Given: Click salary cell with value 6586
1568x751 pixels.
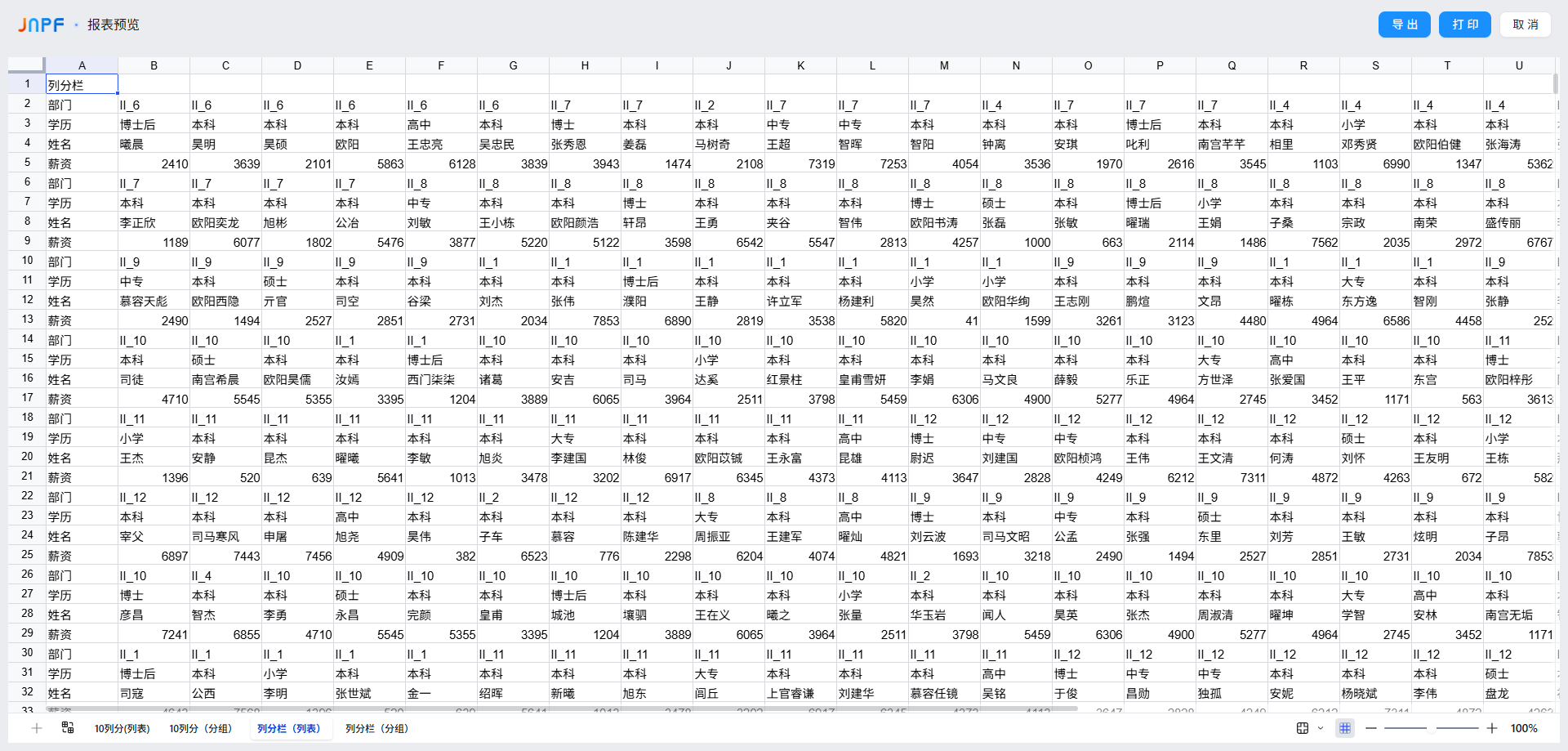Looking at the screenshot, I should click(x=1375, y=320).
